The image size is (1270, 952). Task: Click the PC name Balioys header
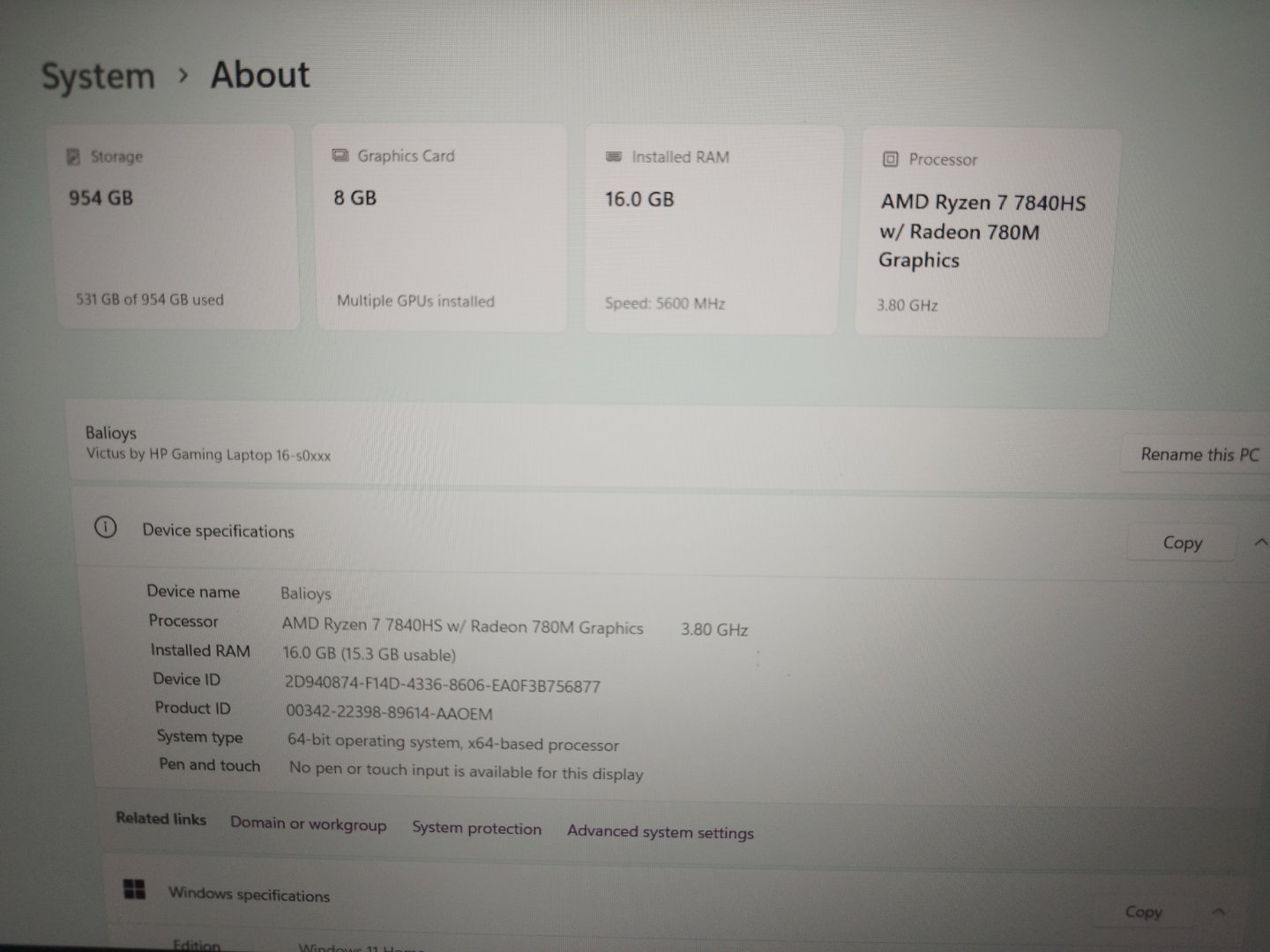coord(111,433)
